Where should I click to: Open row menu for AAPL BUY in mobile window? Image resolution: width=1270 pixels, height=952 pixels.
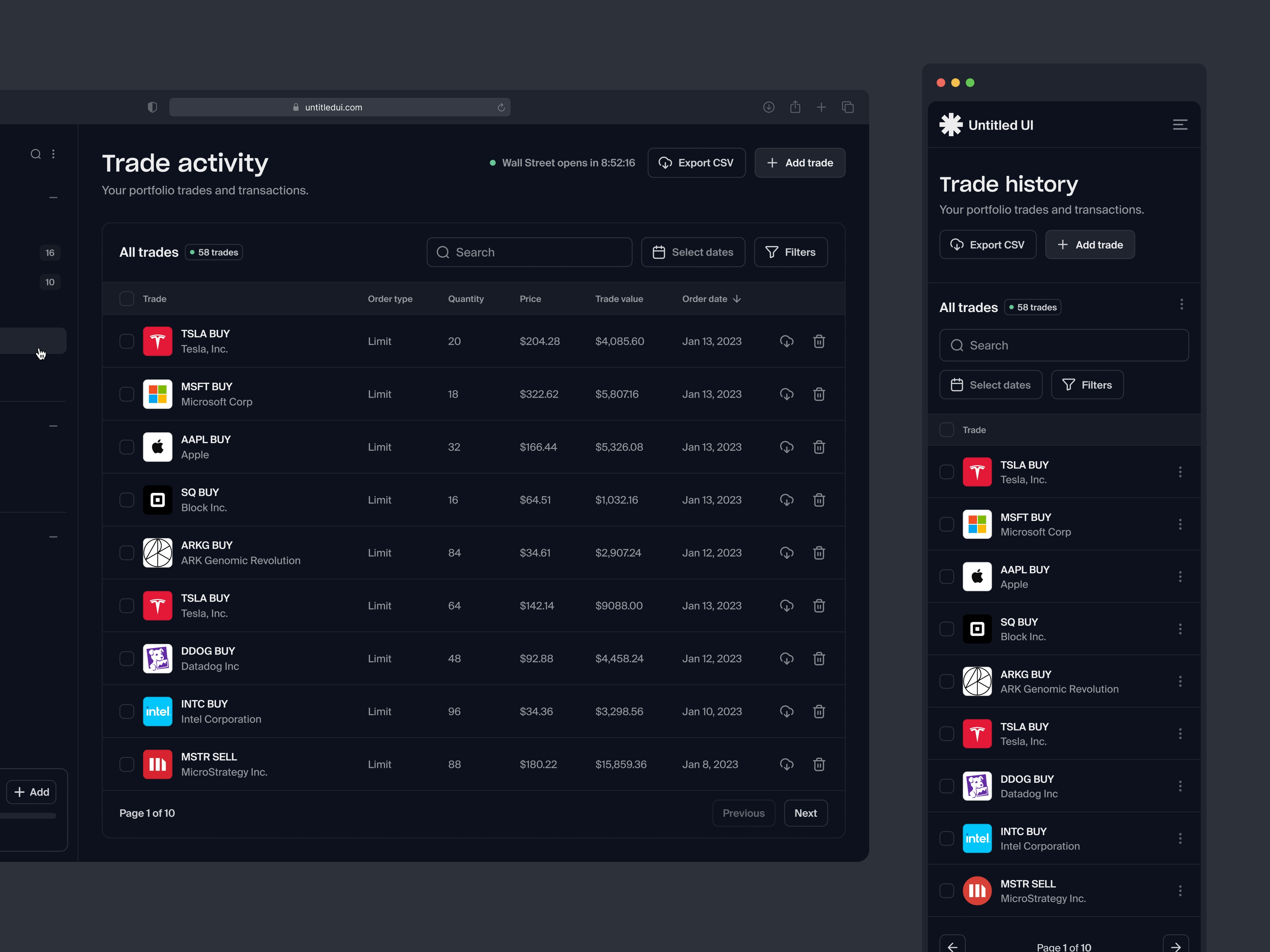pyautogui.click(x=1180, y=576)
